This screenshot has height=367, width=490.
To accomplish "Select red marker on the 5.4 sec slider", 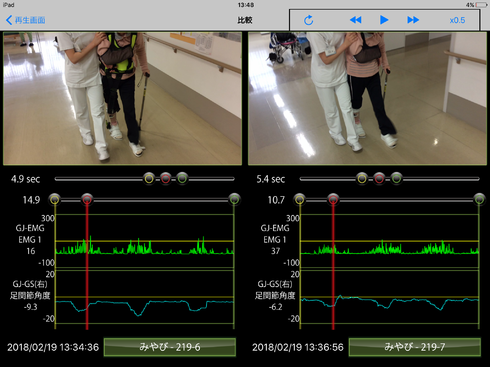I will 379,179.
